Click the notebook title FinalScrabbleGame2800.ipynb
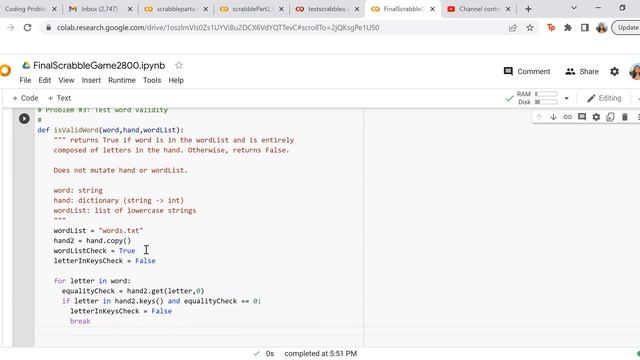640x360 pixels. tap(99, 65)
